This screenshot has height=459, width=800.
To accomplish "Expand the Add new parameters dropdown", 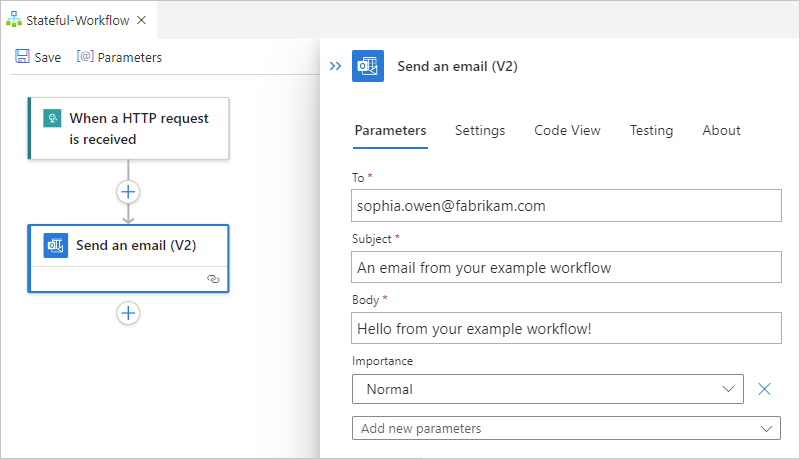I will coord(566,428).
